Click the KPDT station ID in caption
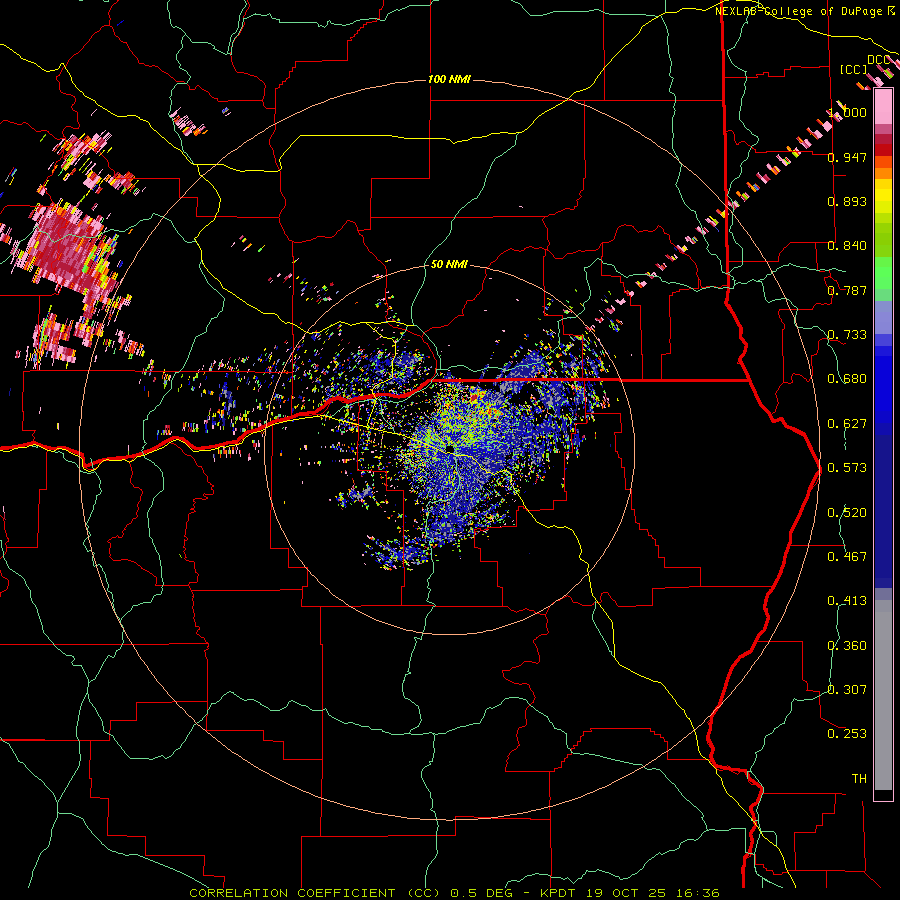 (x=560, y=893)
